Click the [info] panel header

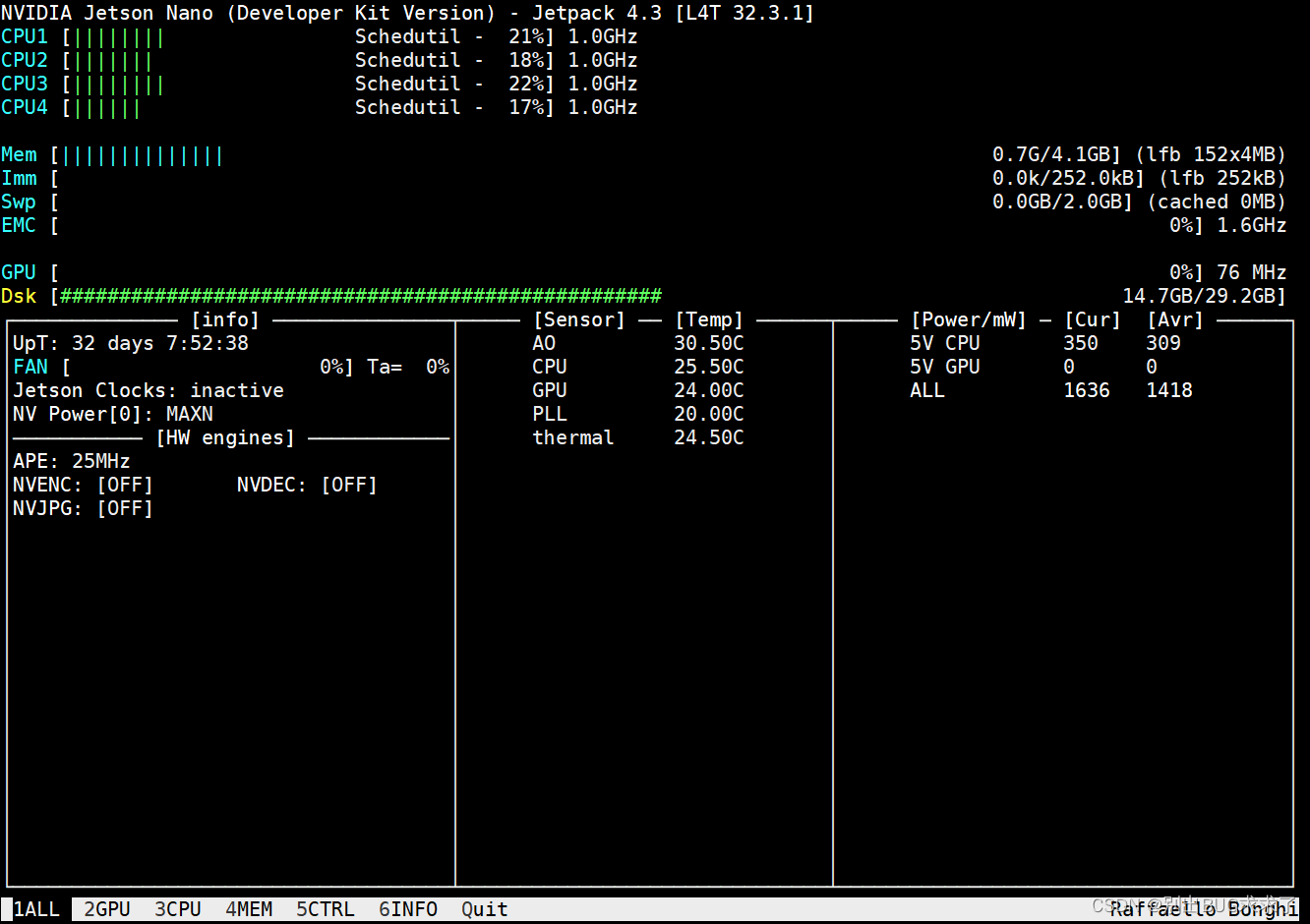point(225,319)
